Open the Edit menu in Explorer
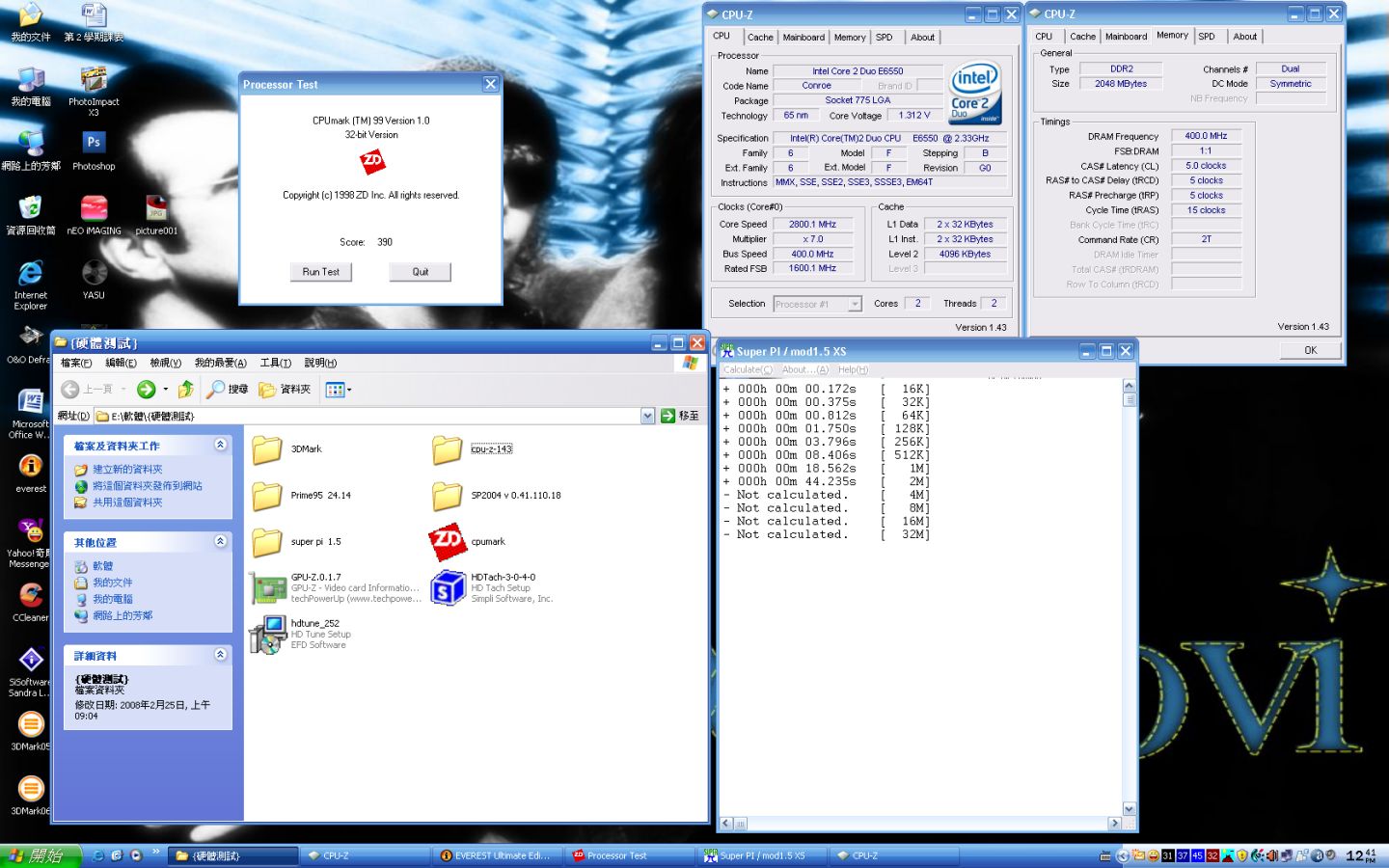1389x868 pixels. pos(121,363)
